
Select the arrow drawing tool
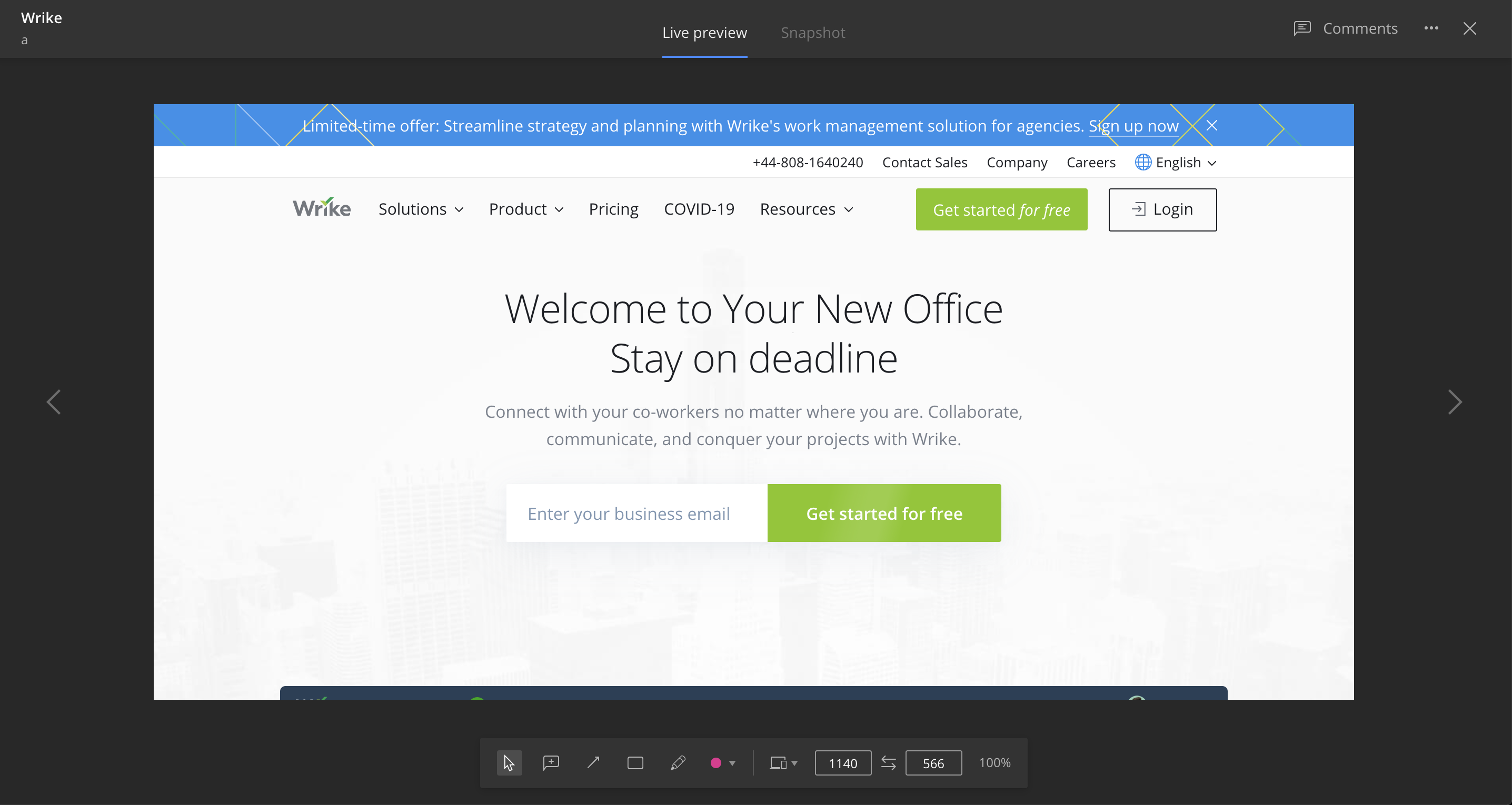[x=593, y=763]
